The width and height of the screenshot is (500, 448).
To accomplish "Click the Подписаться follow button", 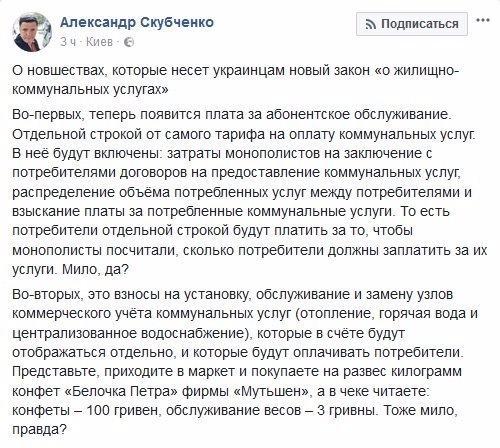I will pyautogui.click(x=412, y=24).
